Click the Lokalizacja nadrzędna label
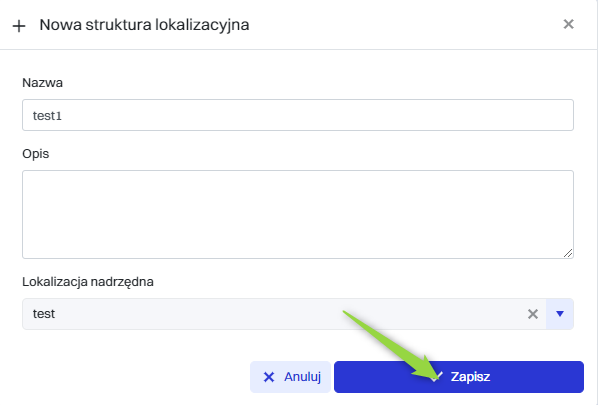The width and height of the screenshot is (598, 405). (x=88, y=282)
